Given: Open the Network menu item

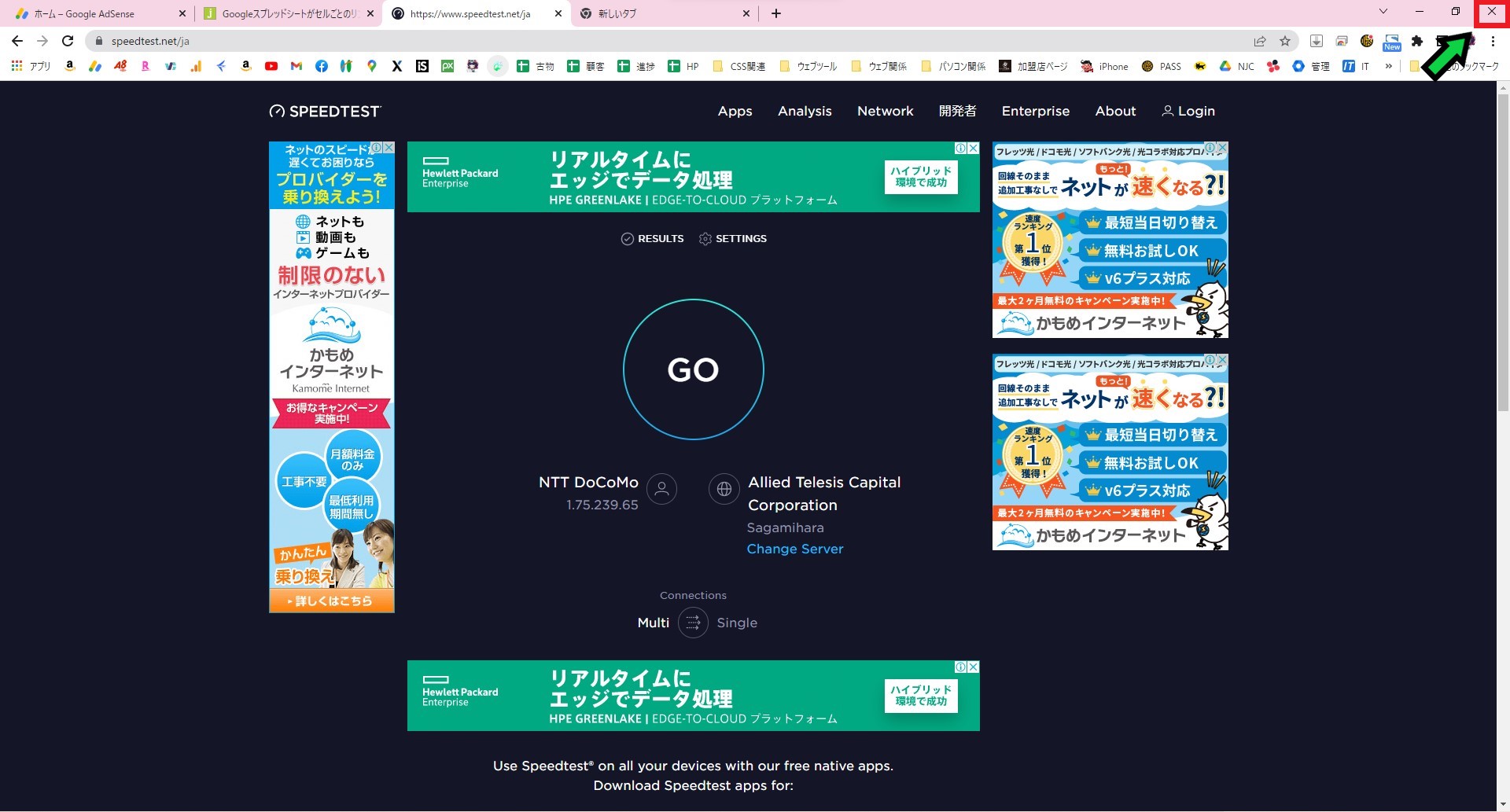Looking at the screenshot, I should tap(885, 111).
